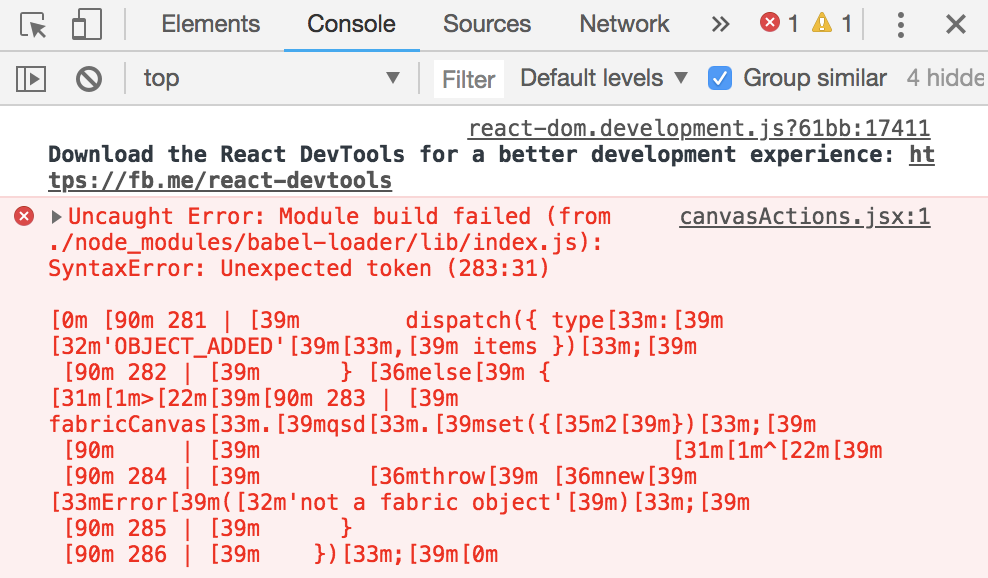Open the Default levels dropdown
Image resolution: width=988 pixels, height=578 pixels.
[x=604, y=78]
